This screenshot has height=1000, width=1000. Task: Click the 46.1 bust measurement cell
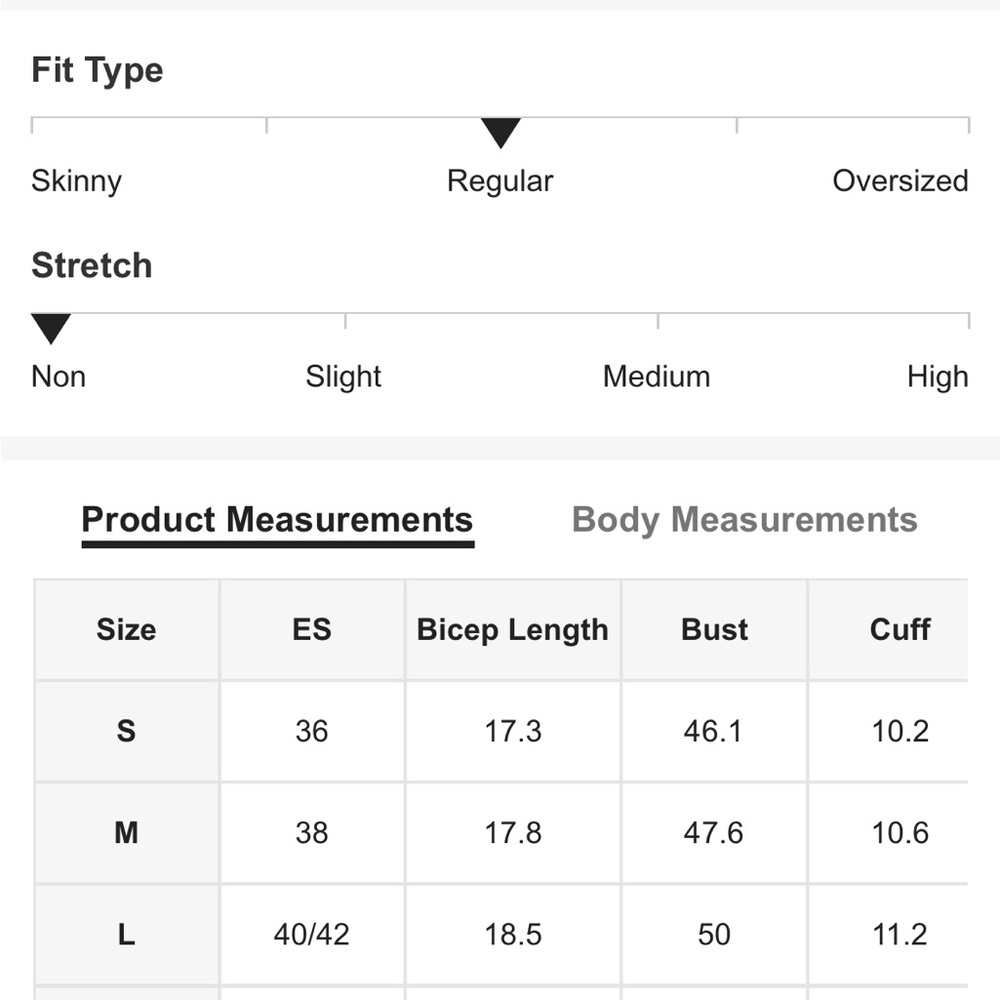[714, 731]
